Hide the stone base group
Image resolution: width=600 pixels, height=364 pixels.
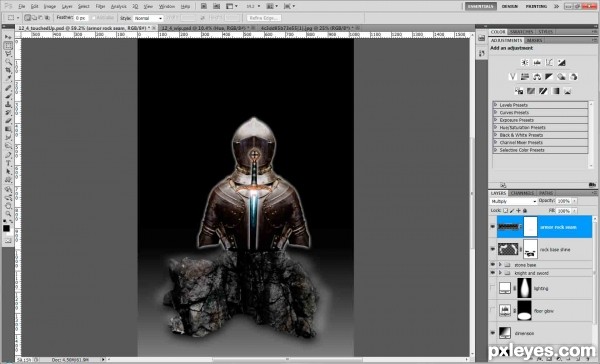(492, 264)
